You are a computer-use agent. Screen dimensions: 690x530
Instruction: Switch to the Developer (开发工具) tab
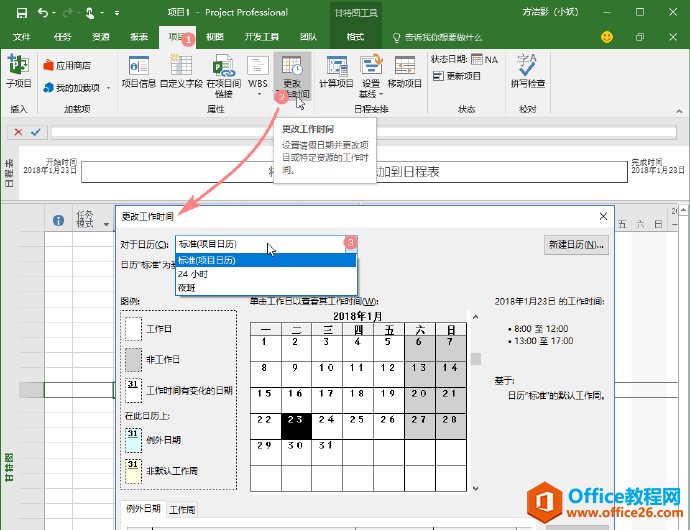click(261, 37)
